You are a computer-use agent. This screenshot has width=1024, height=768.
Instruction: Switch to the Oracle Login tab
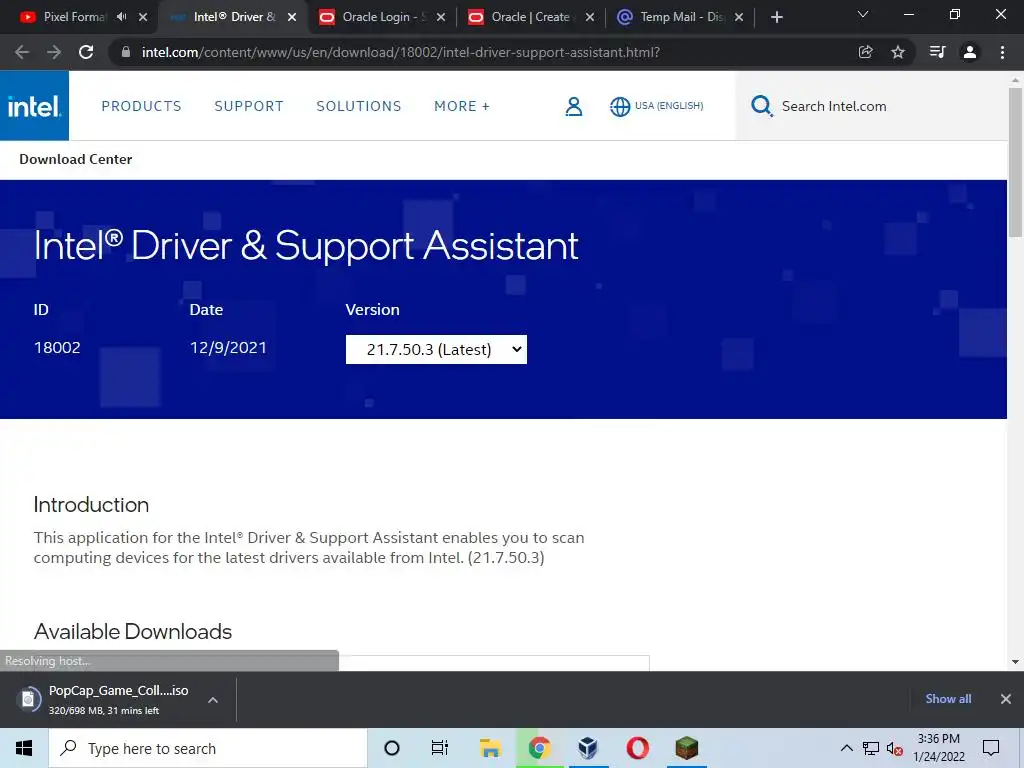374,17
